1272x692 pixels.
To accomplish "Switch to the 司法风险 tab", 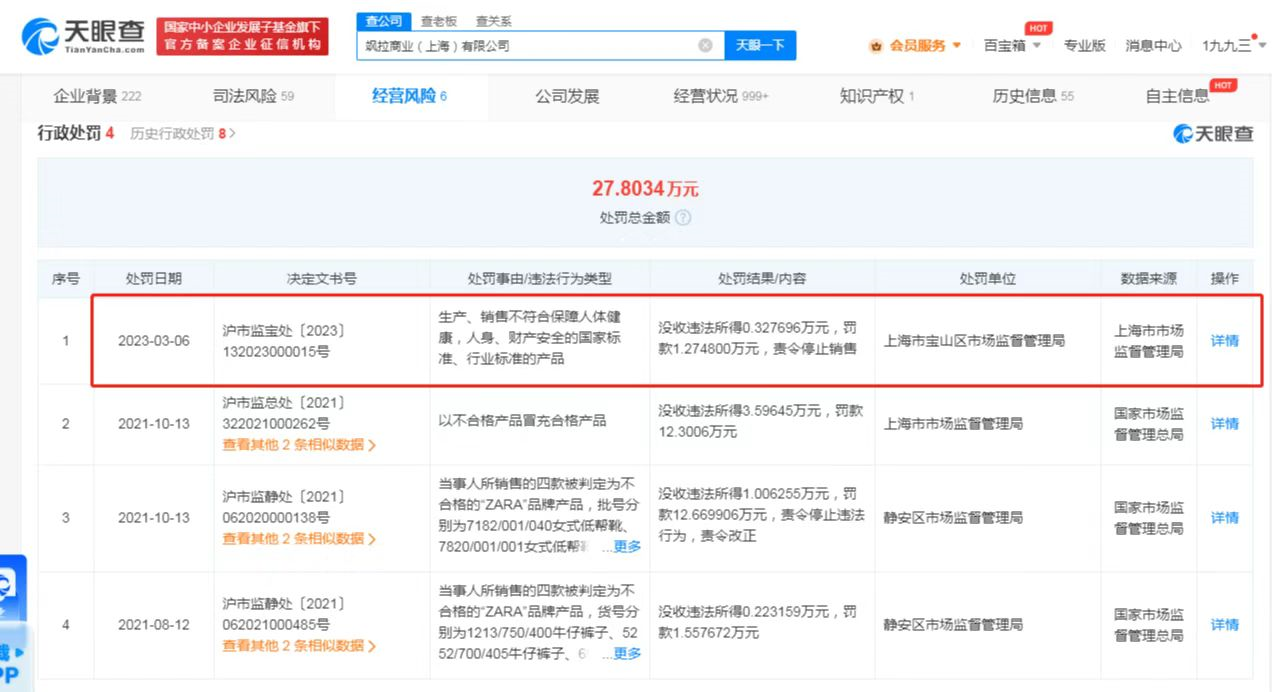I will coord(253,96).
